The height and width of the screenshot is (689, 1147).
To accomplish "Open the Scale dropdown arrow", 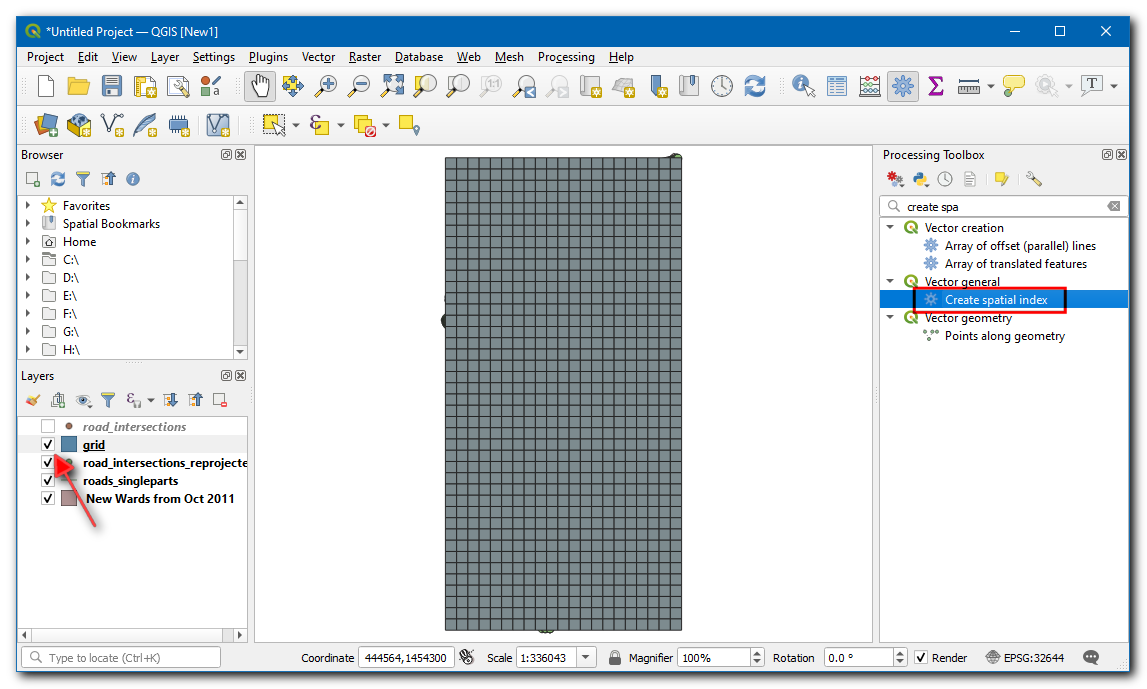I will (586, 658).
